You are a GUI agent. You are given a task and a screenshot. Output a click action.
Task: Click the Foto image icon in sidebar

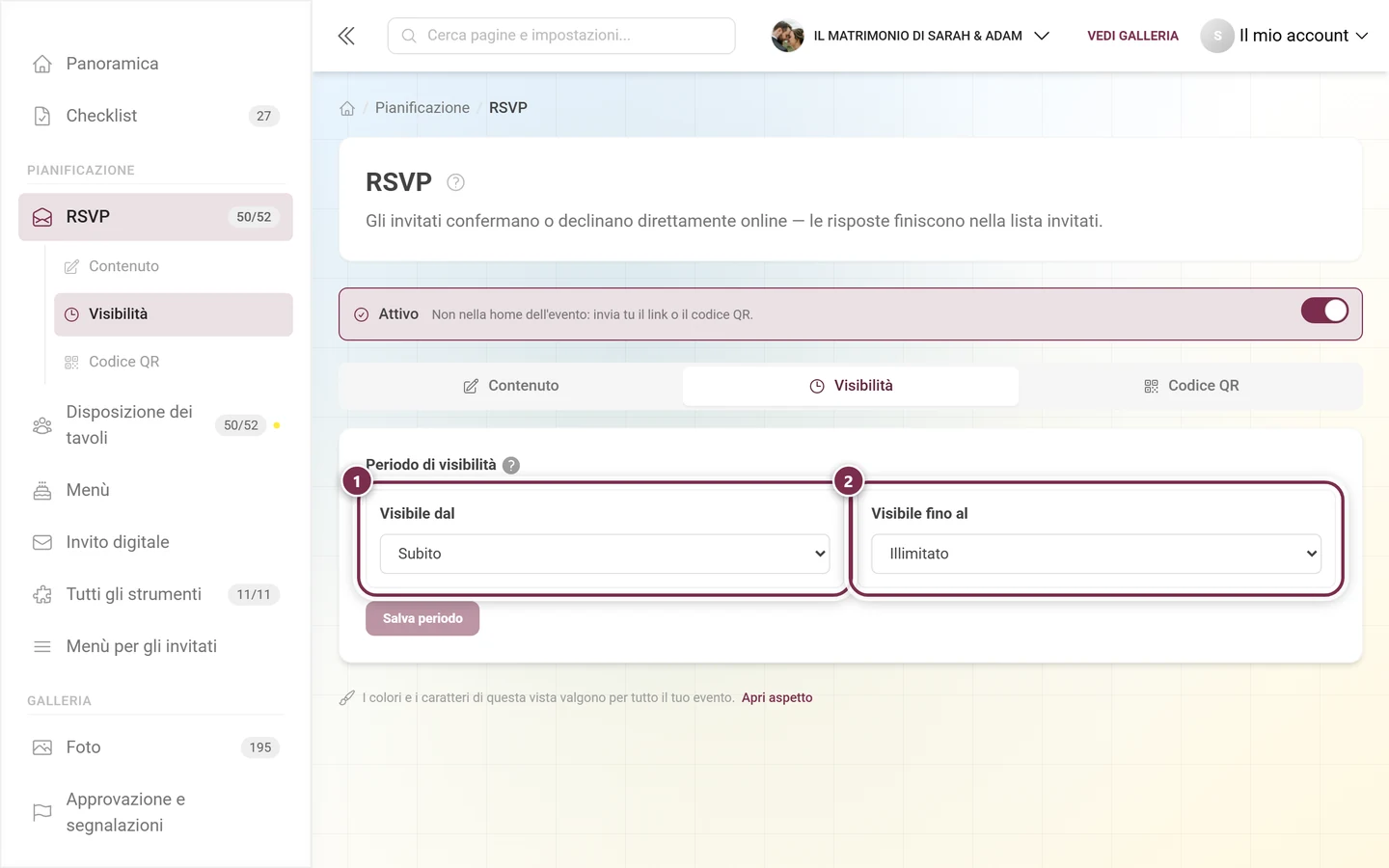42,747
